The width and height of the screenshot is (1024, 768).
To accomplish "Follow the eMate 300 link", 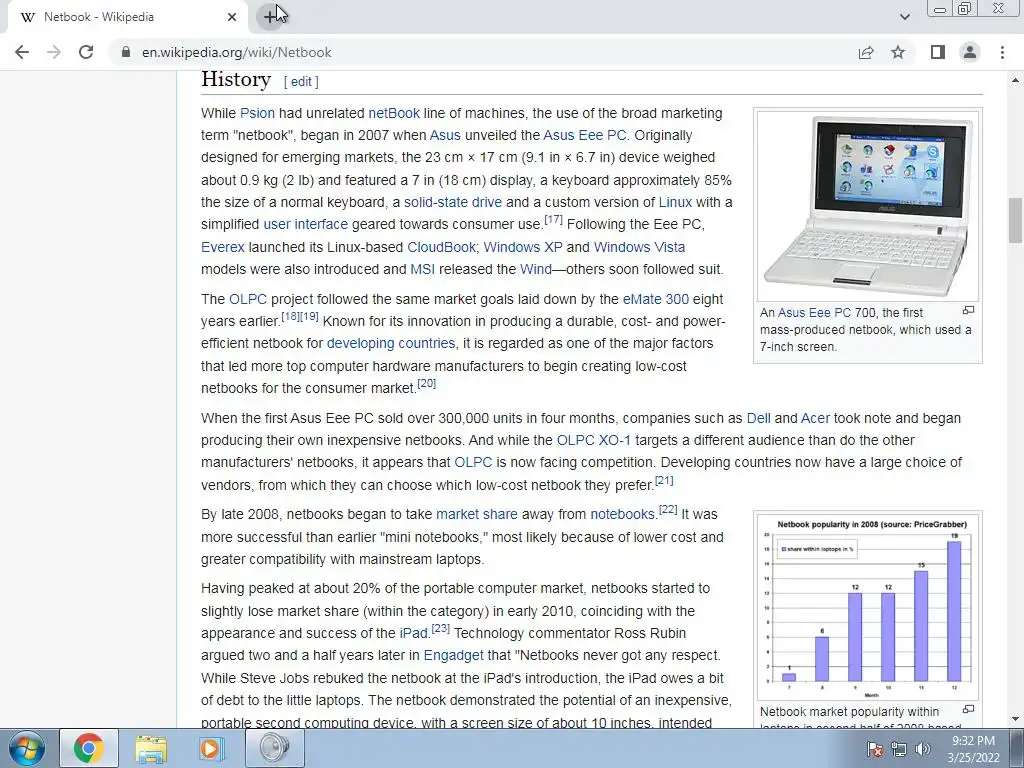I will click(656, 299).
